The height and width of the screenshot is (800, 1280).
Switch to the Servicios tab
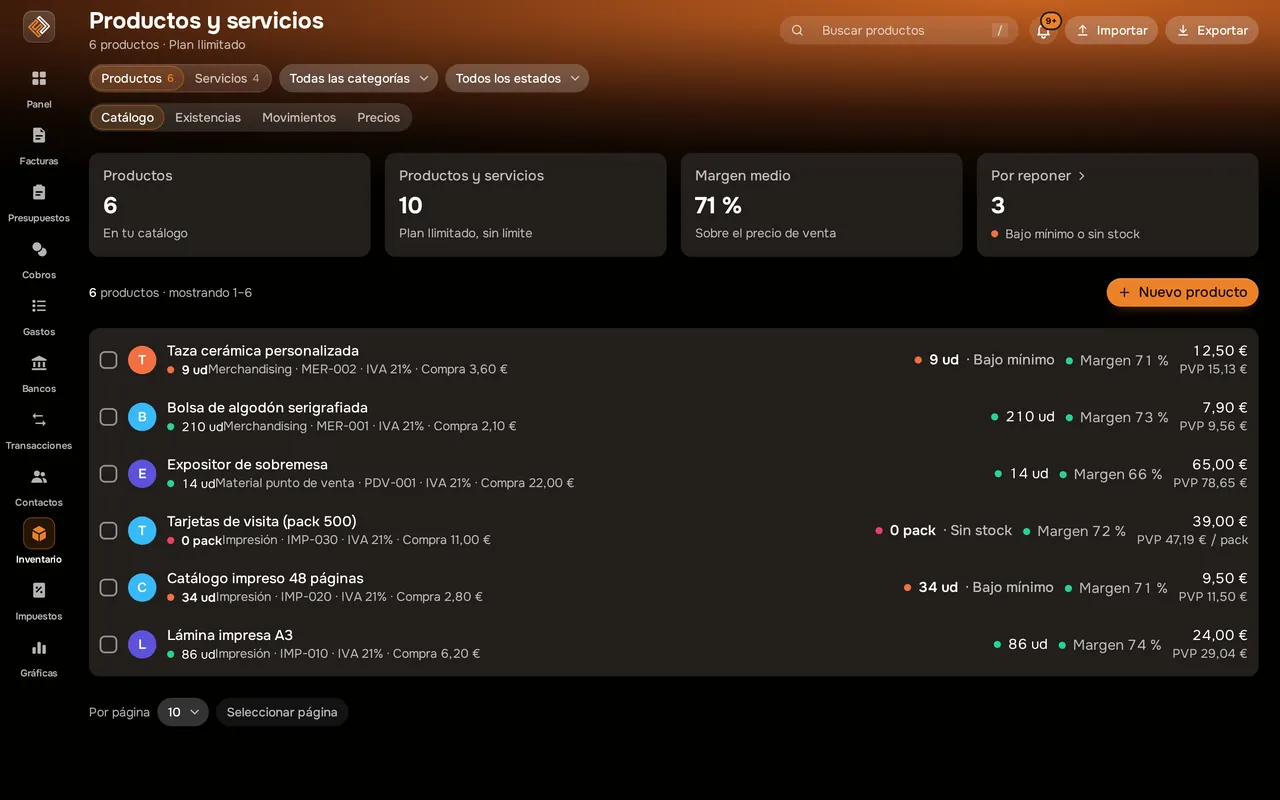pyautogui.click(x=227, y=78)
